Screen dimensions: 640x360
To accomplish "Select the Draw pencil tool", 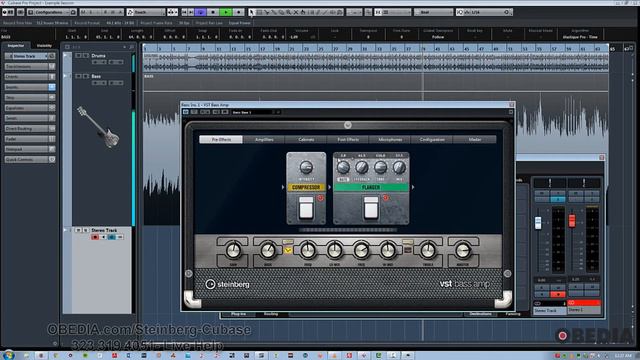I will pyautogui.click(x=318, y=12).
